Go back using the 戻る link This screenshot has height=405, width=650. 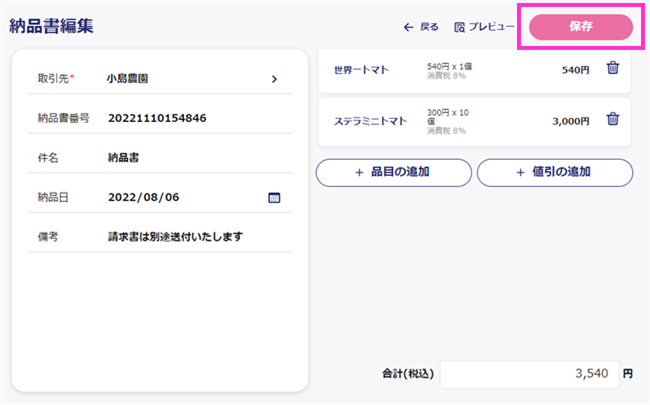point(421,27)
